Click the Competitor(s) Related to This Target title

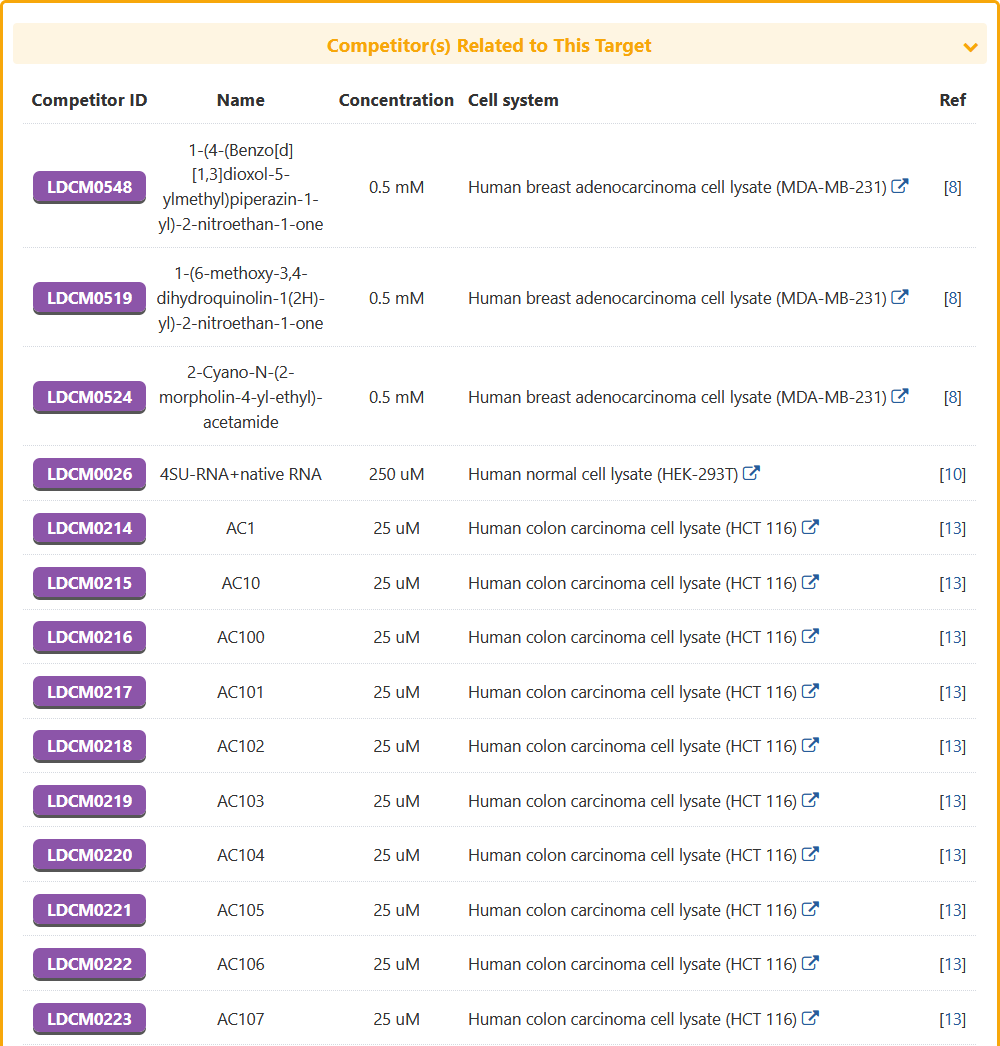[x=489, y=46]
